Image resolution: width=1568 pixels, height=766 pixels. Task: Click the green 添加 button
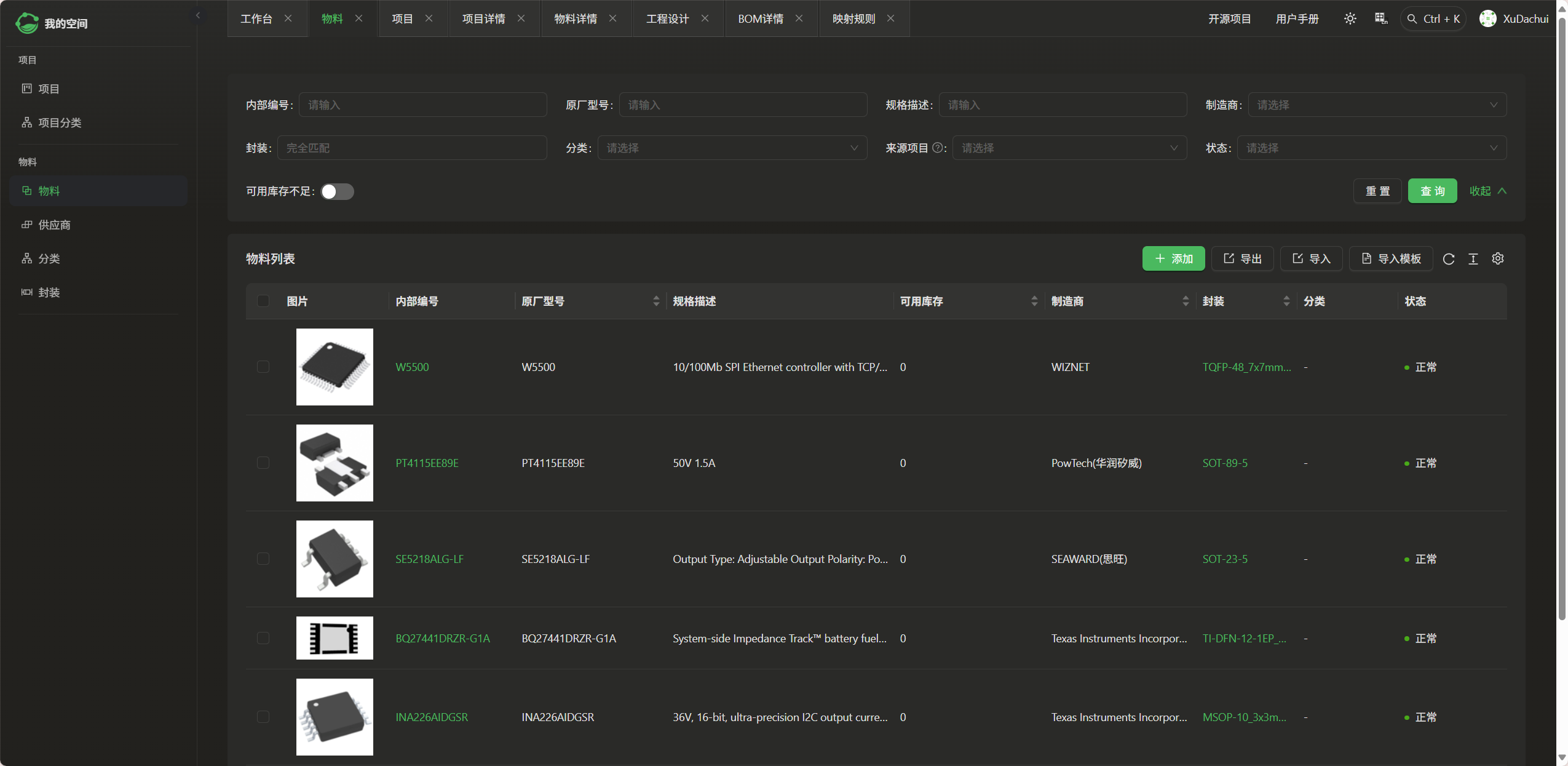(1173, 259)
